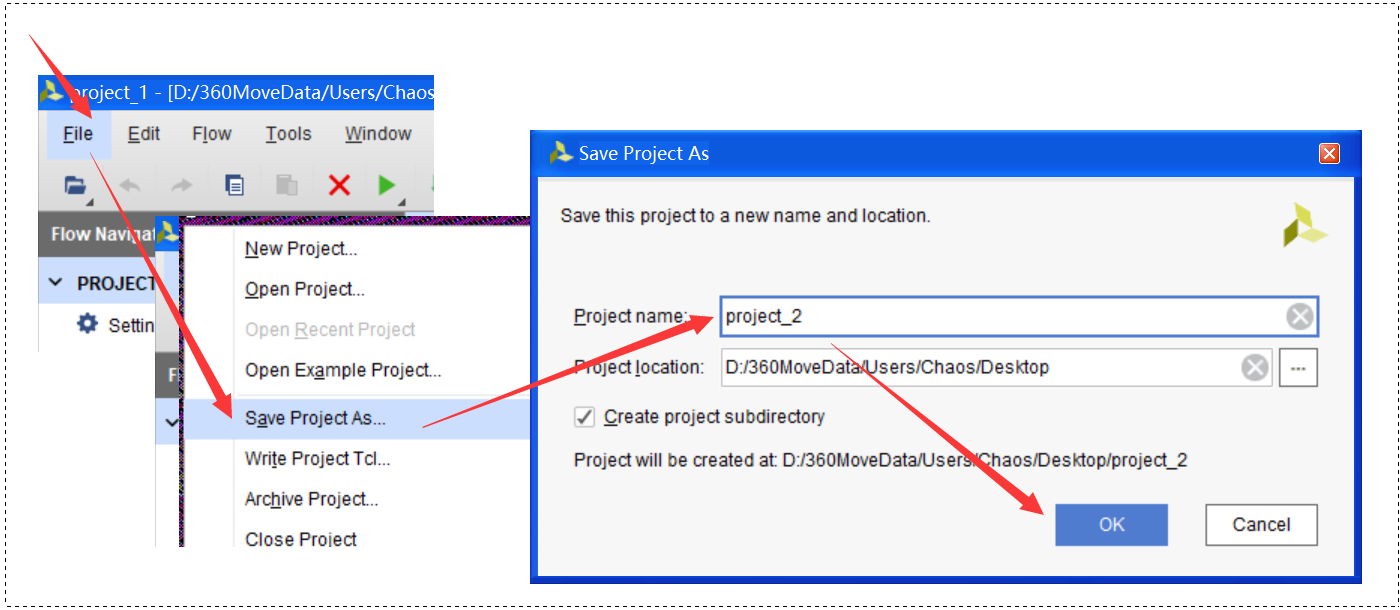Click the paste toolbar icon
Viewport: 1400px width, 610px height.
(287, 185)
